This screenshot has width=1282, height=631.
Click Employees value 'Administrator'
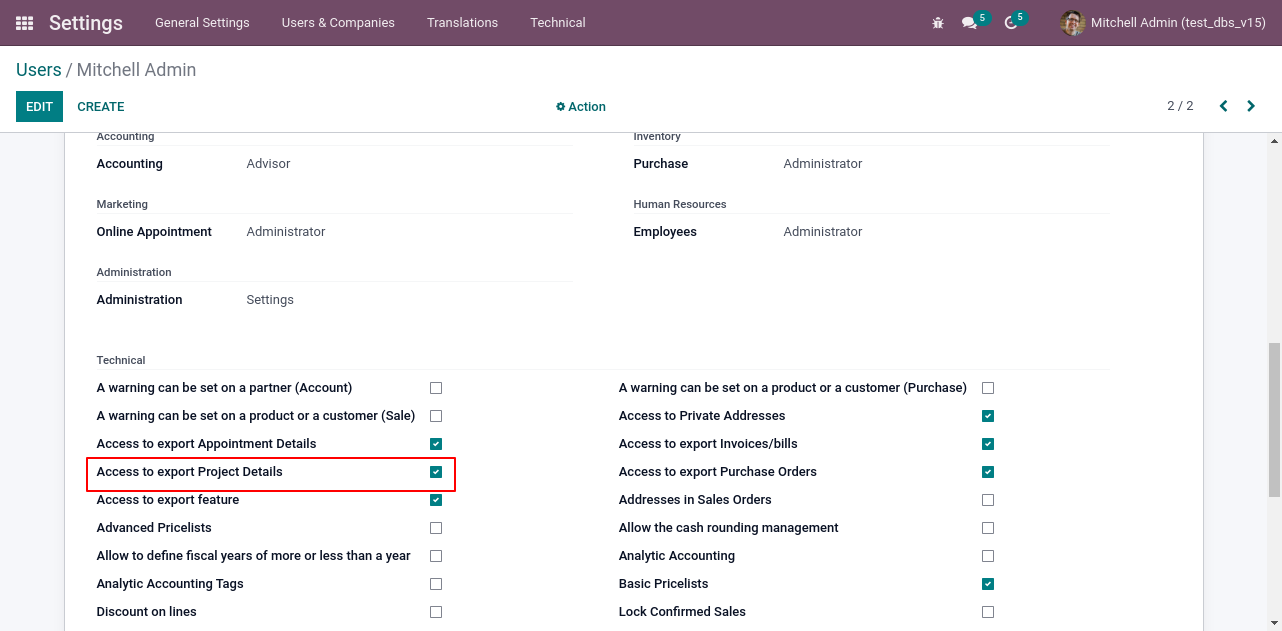[823, 232]
